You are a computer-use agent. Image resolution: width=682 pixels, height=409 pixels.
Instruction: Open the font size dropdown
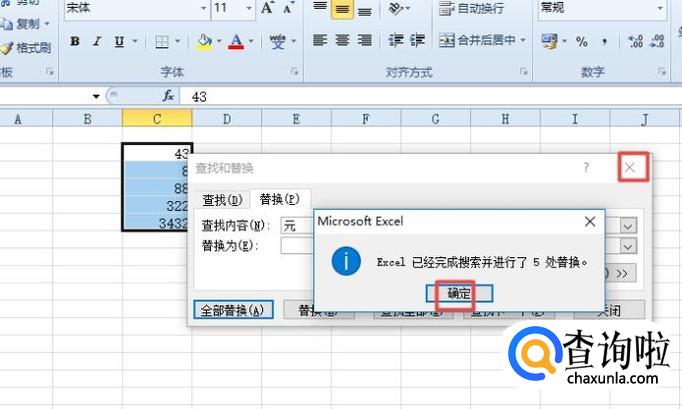click(x=247, y=9)
